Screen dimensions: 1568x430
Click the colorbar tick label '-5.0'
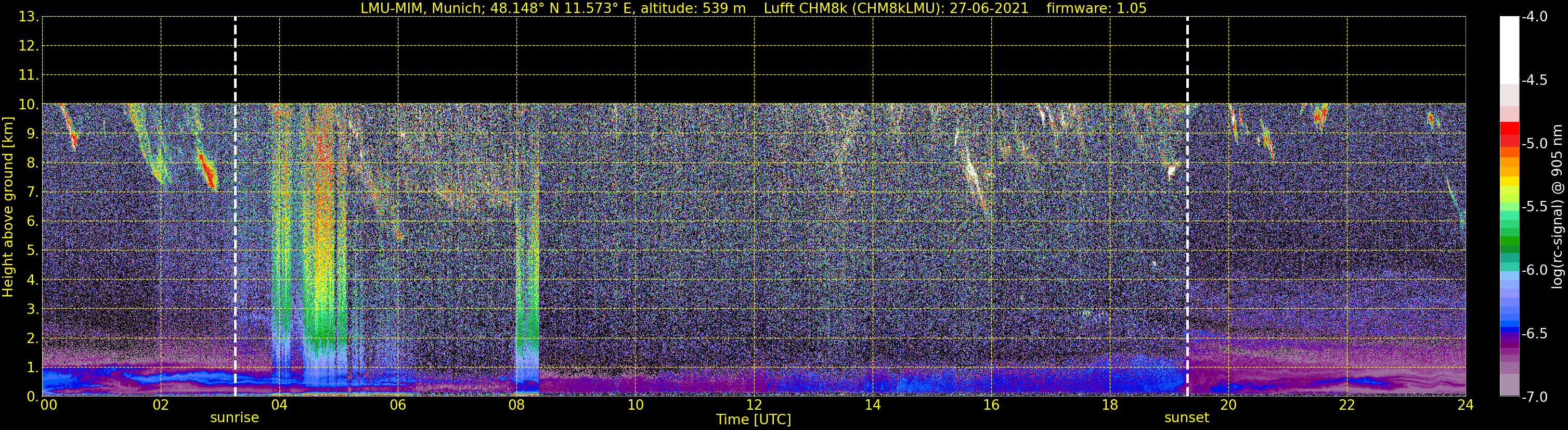(x=1534, y=143)
